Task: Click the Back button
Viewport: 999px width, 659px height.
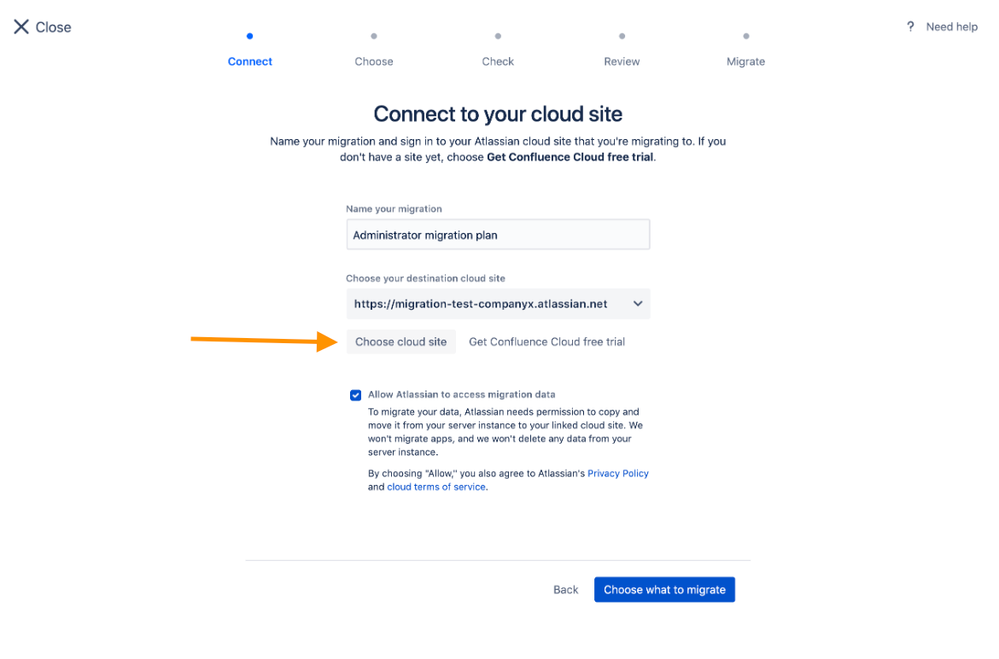Action: (x=566, y=590)
